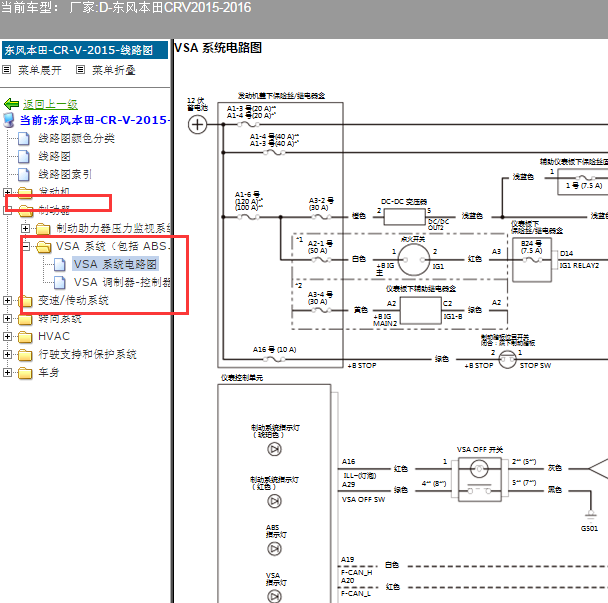The image size is (608, 603).
Task: Click document icon beside VSA 调制器-控制器
Action: [60, 282]
